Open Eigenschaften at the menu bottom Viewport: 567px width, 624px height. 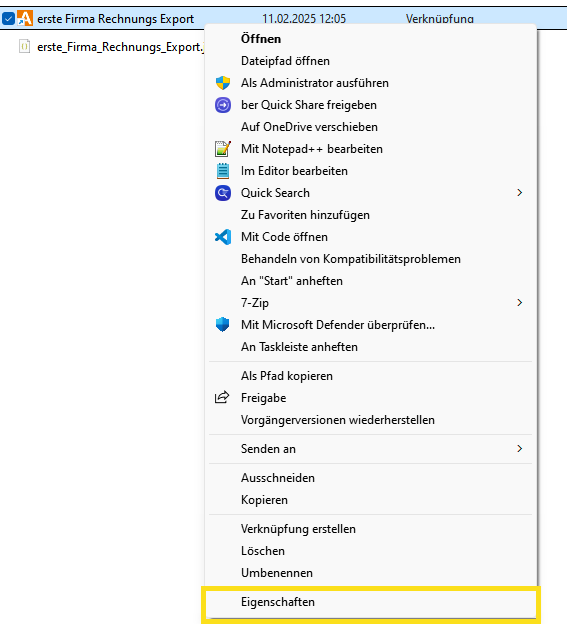[370, 602]
